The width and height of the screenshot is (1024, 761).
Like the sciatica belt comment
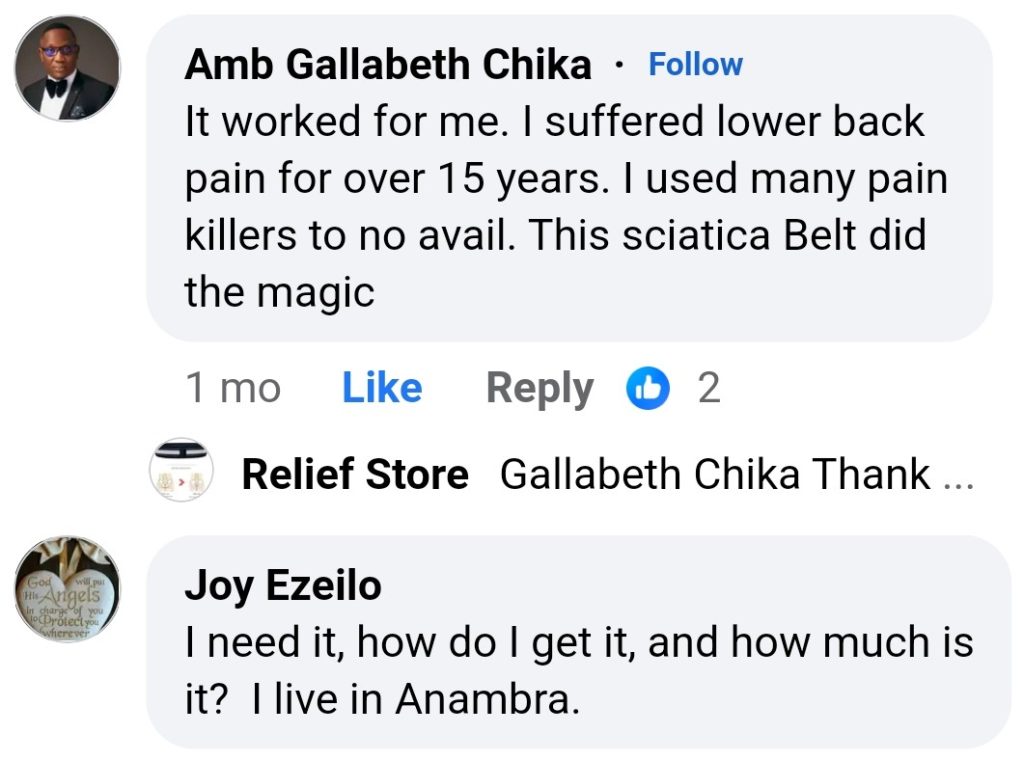pos(381,388)
